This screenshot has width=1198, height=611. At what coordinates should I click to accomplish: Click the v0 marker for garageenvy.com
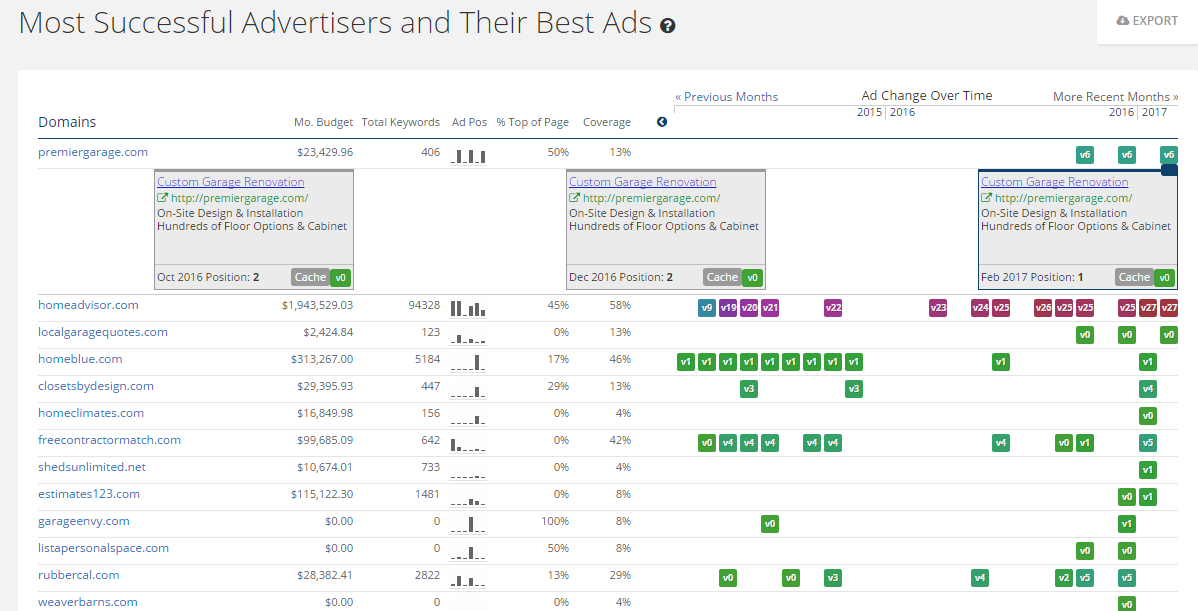pos(769,523)
